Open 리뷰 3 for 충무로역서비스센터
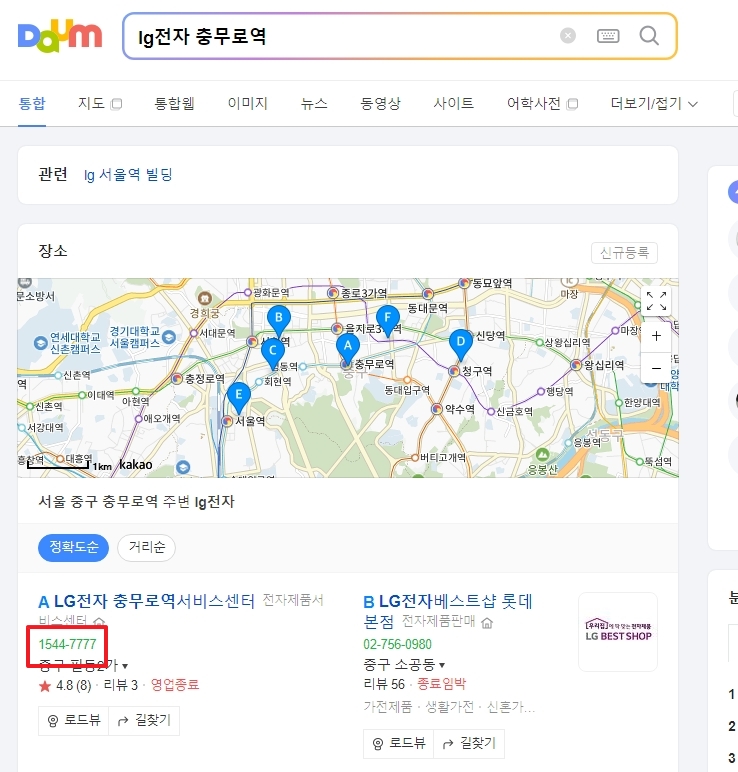Viewport: 738px width, 772px height. (121, 685)
